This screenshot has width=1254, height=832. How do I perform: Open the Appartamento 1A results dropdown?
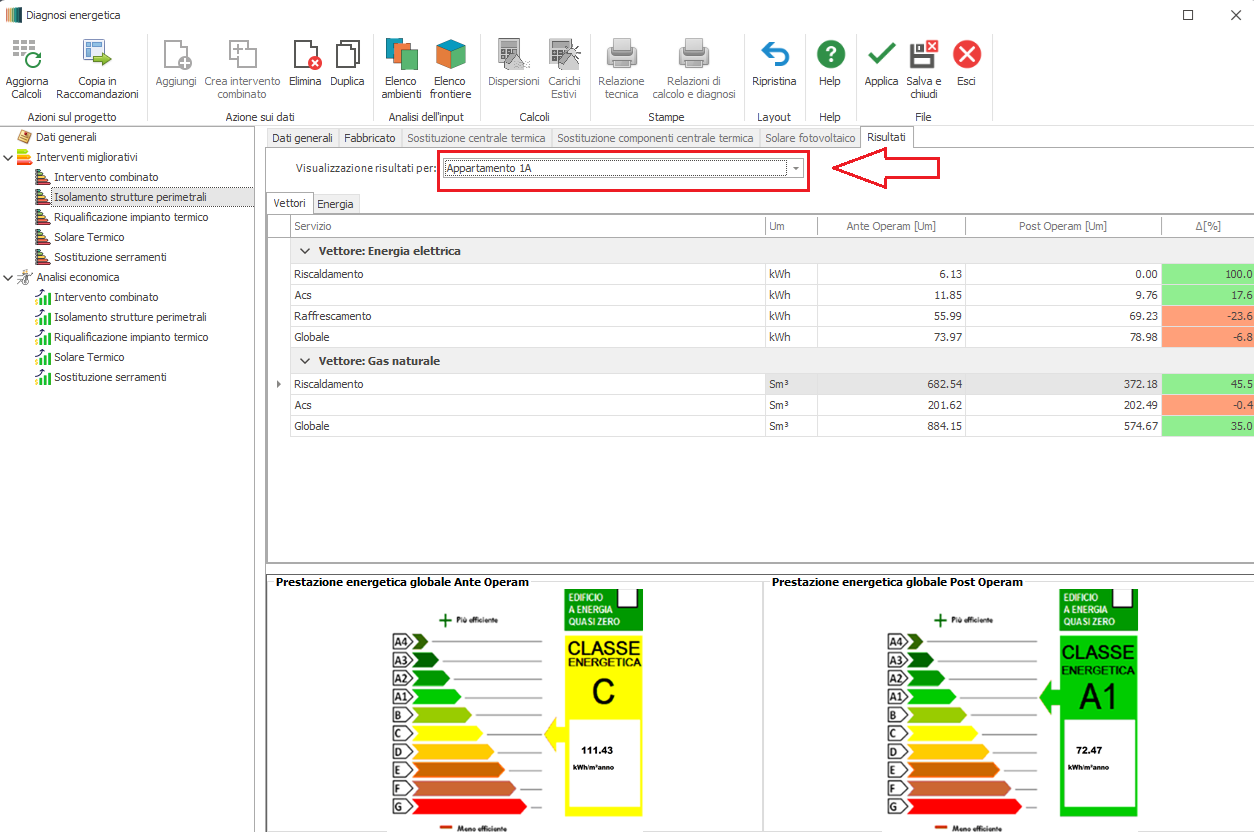(x=796, y=169)
